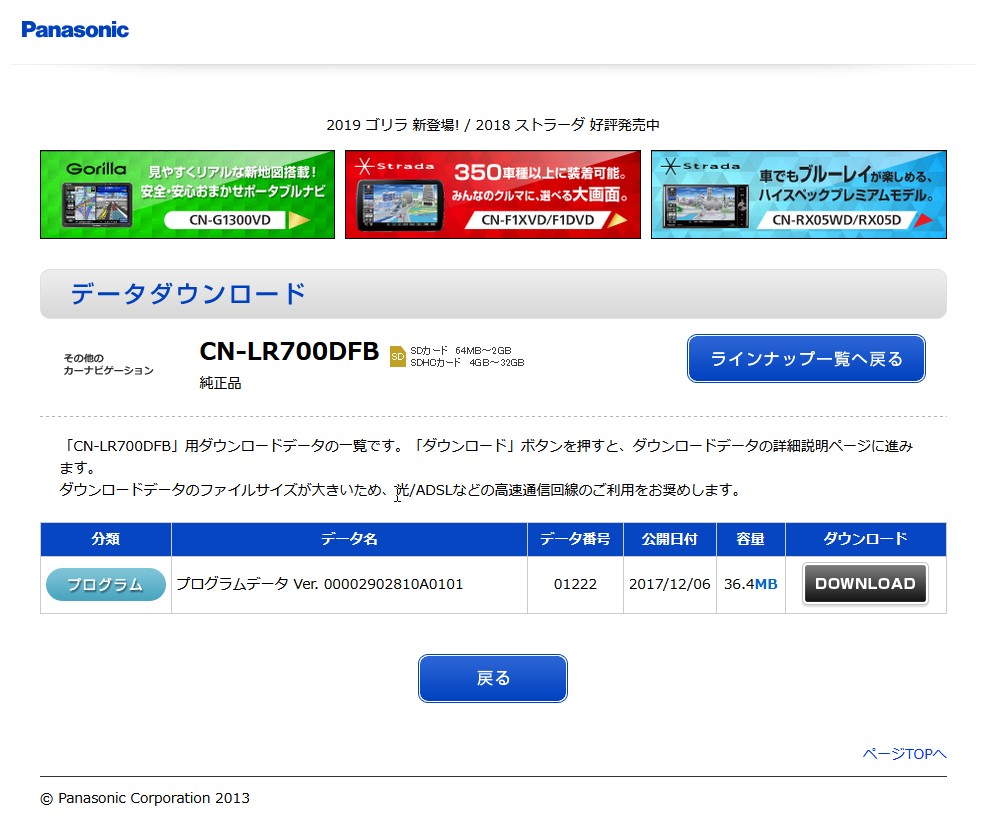Open the Strada CN-F1XVD/F1DVD banner

493,194
